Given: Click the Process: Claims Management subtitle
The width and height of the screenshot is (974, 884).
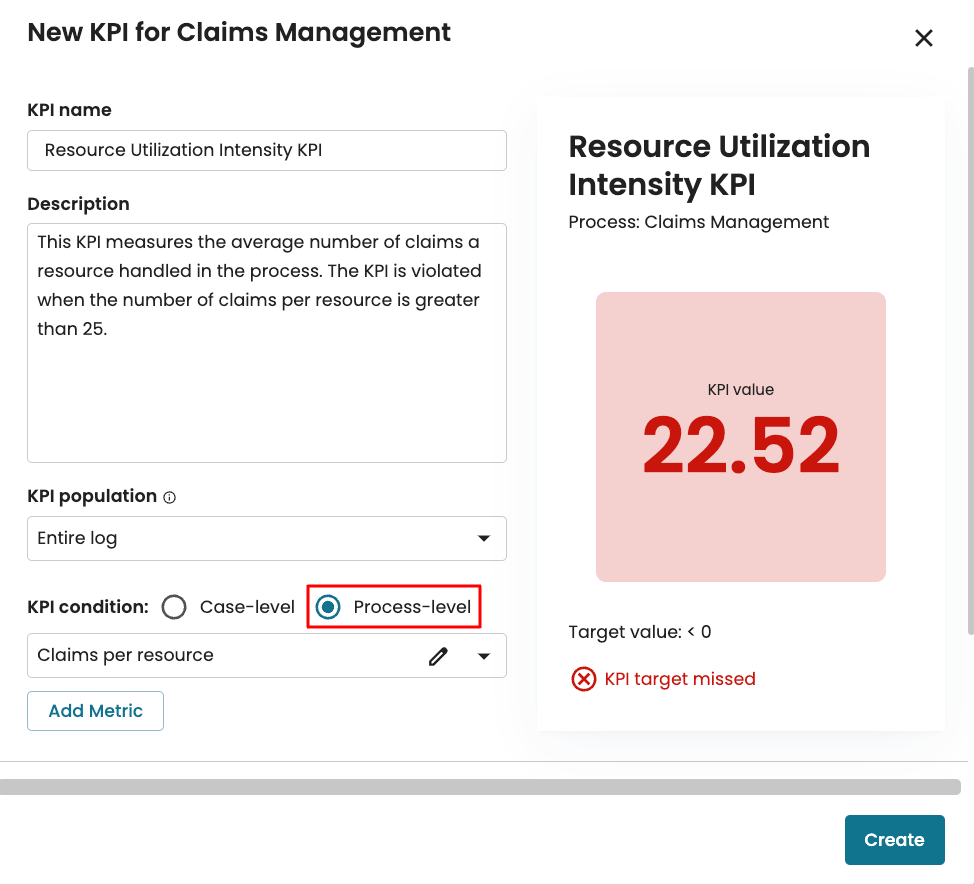Looking at the screenshot, I should click(x=698, y=222).
